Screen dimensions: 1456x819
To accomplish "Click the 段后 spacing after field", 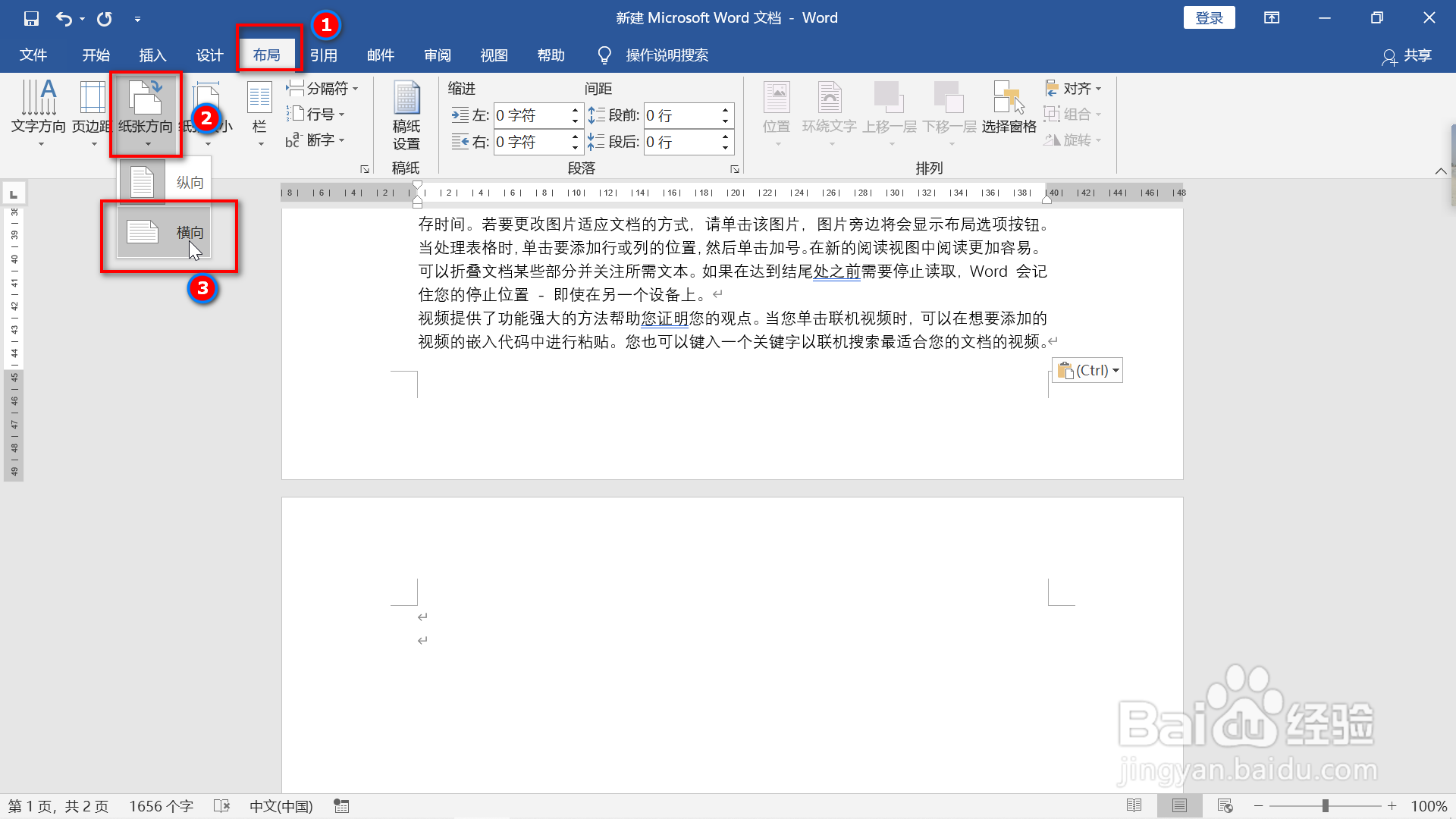I will pos(680,142).
